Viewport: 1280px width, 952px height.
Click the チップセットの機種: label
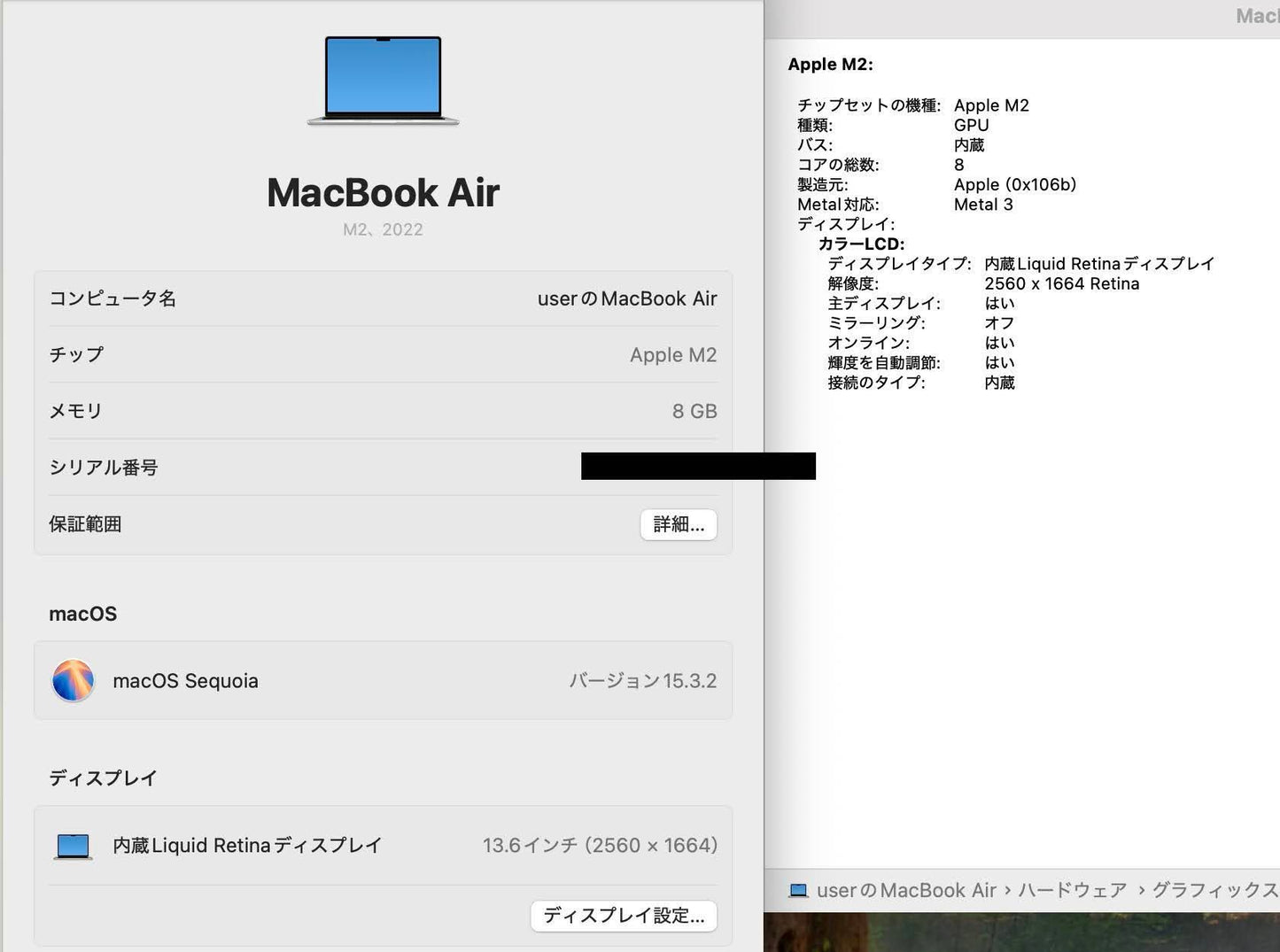[x=869, y=105]
